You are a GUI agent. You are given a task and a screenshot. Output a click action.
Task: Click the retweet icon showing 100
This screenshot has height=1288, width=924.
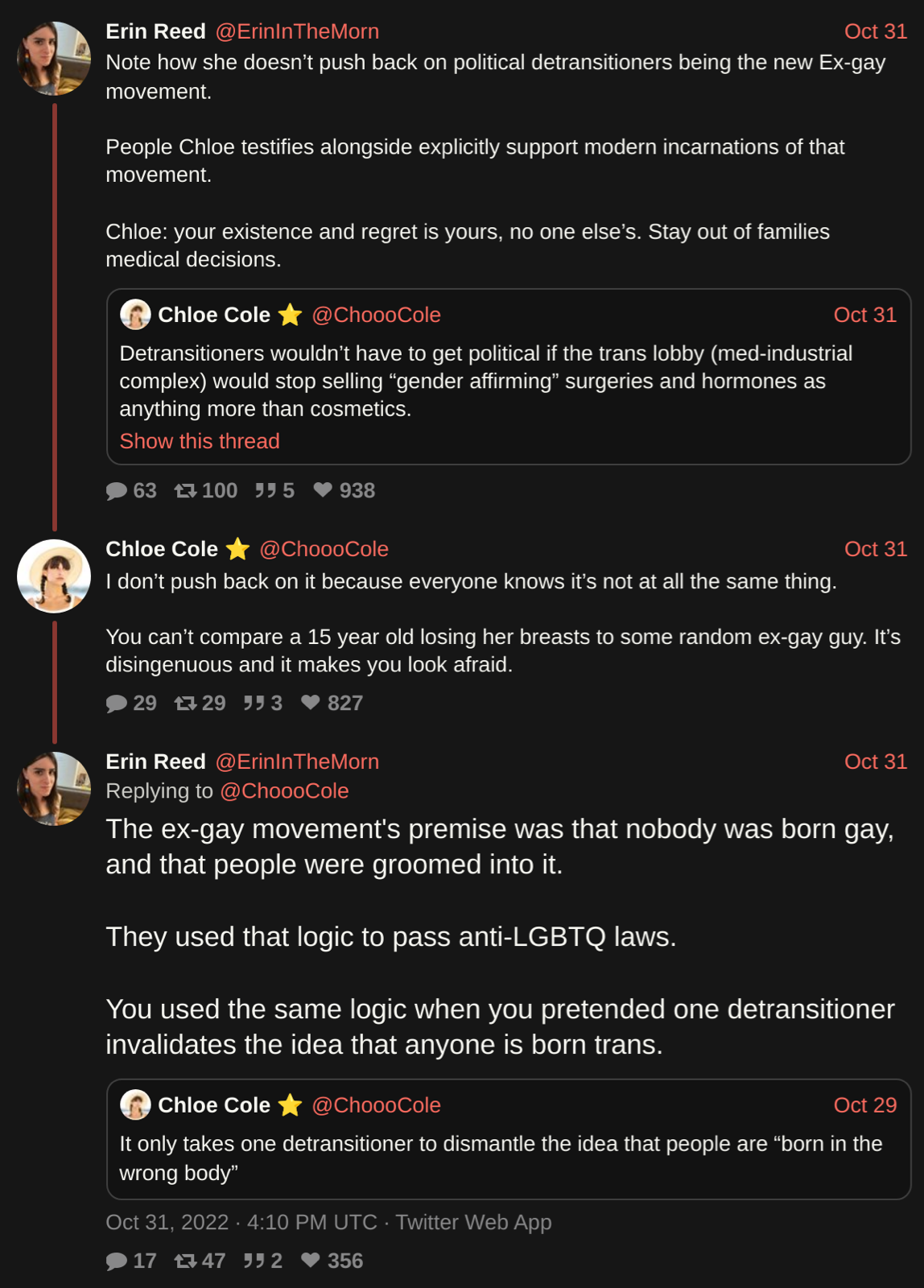[186, 491]
